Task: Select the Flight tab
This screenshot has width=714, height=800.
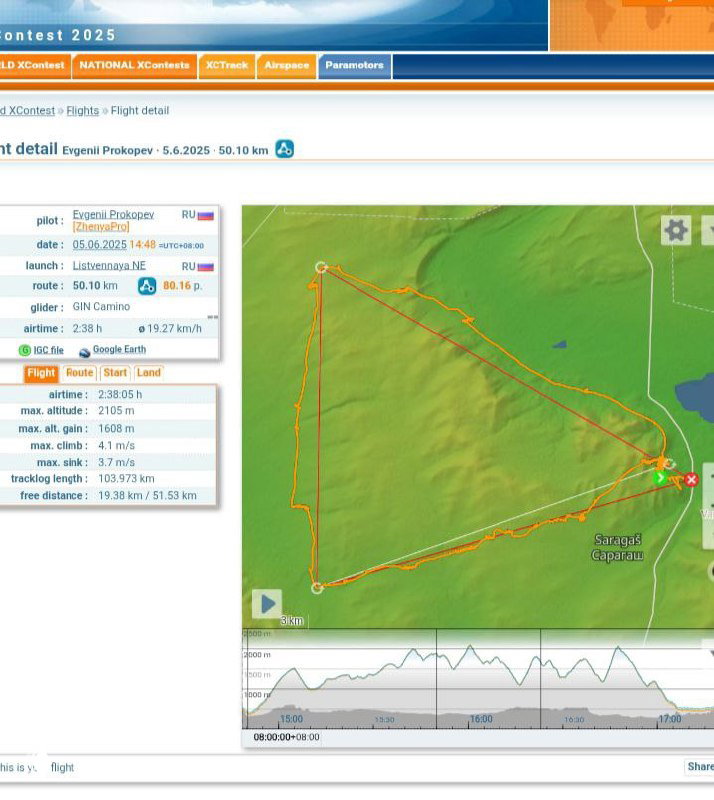Action: 41,373
